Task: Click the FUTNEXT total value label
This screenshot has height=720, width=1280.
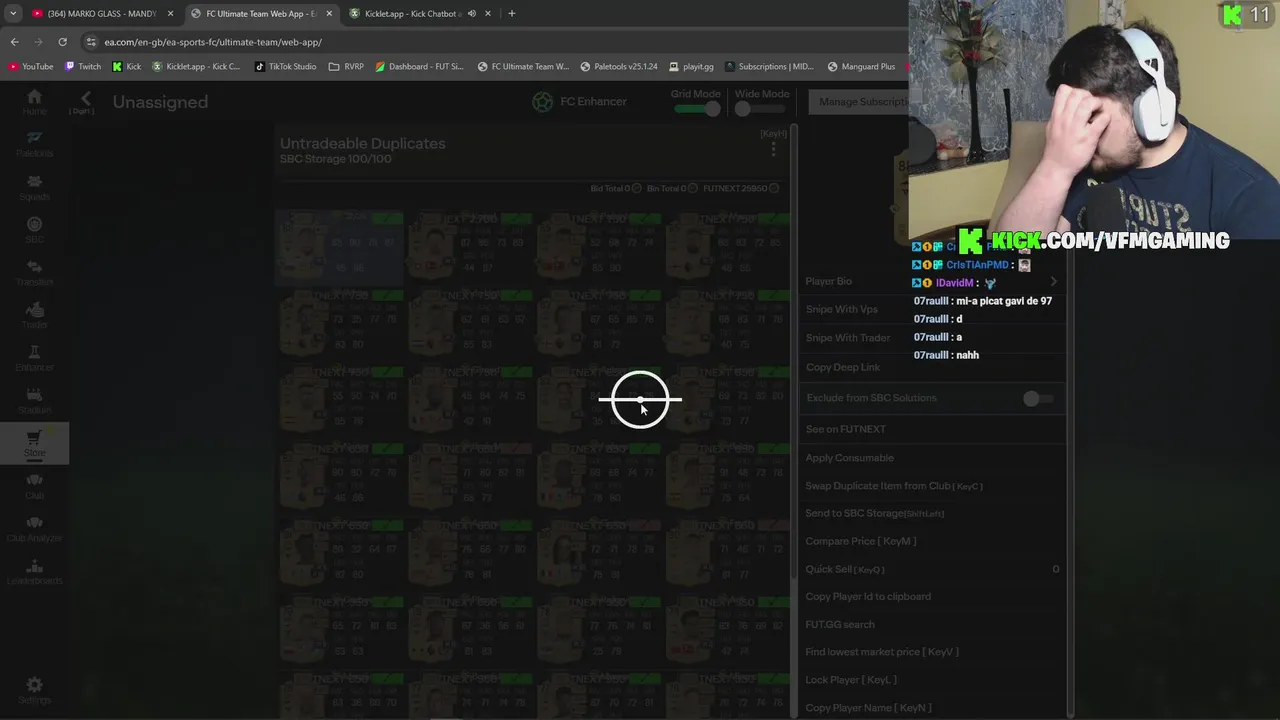Action: pyautogui.click(x=741, y=188)
